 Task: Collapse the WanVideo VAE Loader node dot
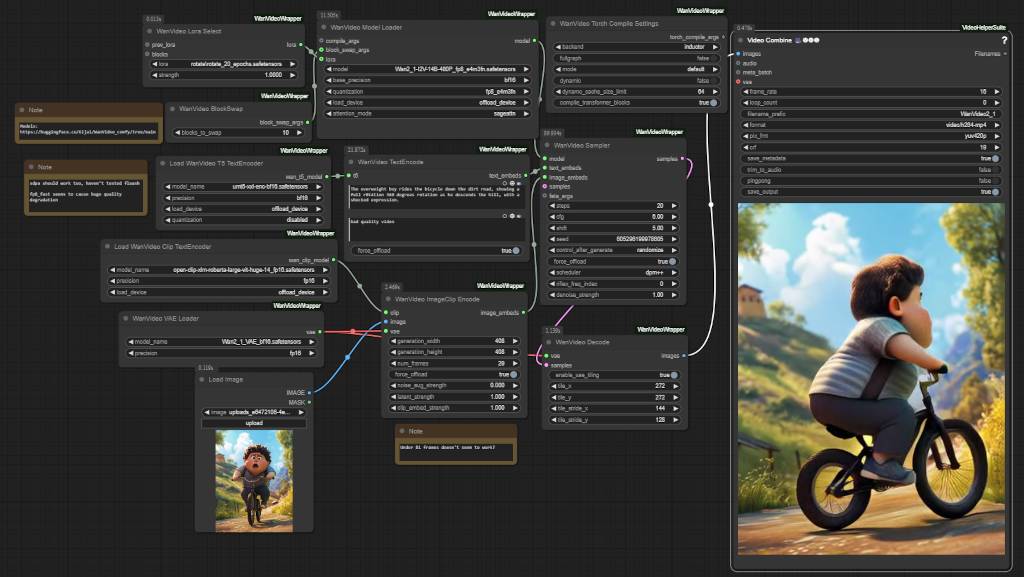click(125, 319)
